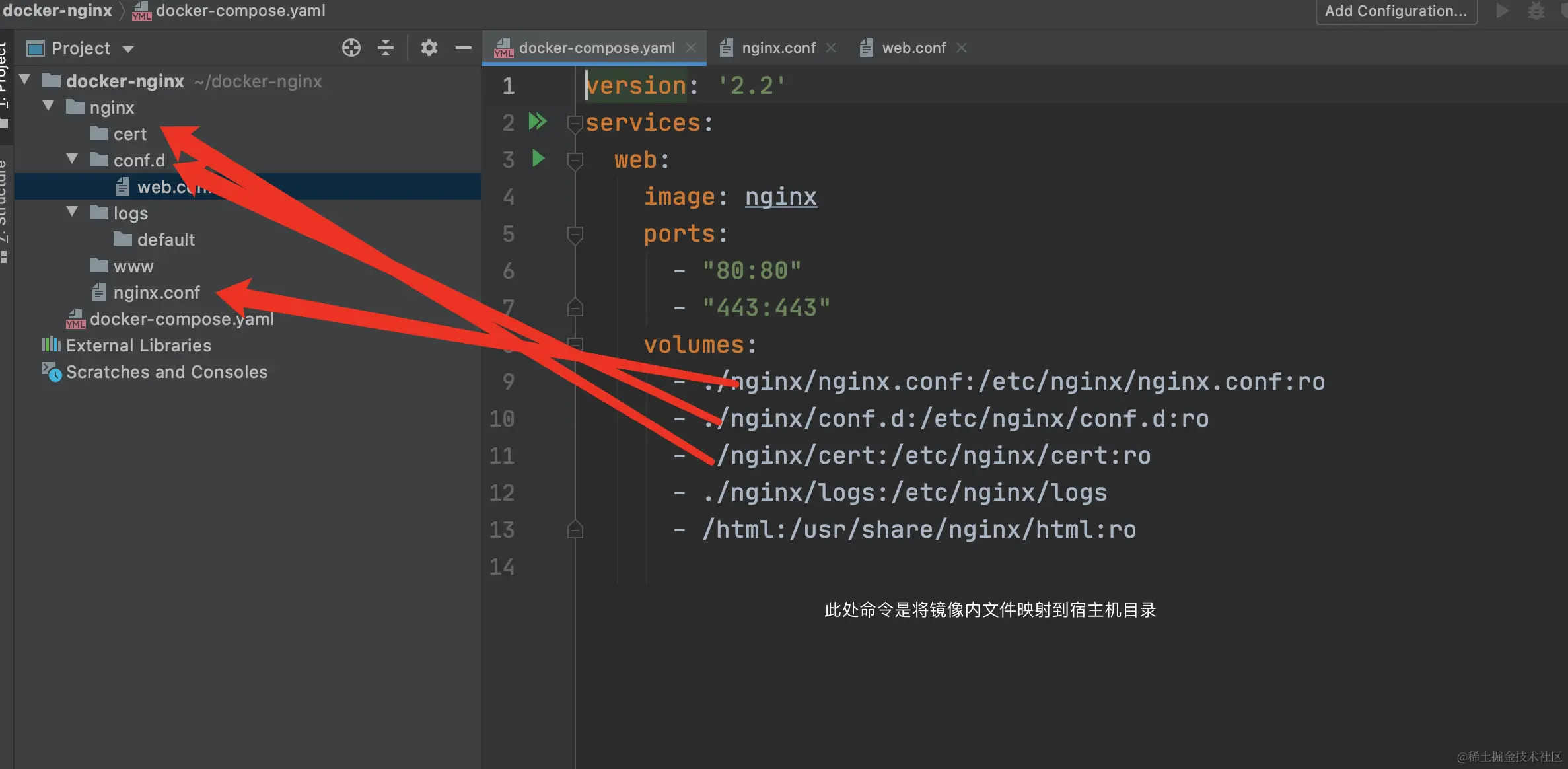The height and width of the screenshot is (769, 1568).
Task: Switch to the nginx.conf editor tab
Action: click(x=778, y=48)
